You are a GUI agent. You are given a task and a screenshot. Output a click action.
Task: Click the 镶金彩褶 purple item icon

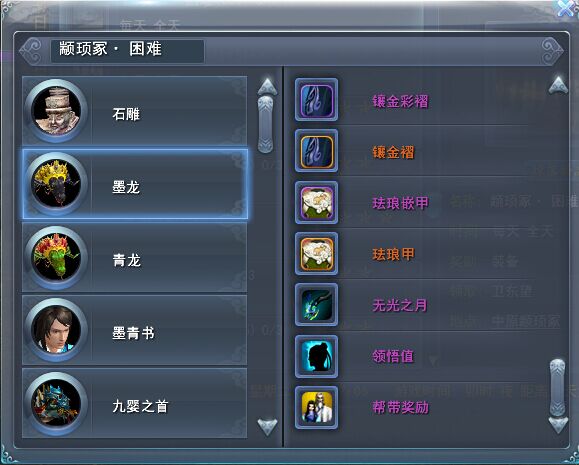point(316,100)
